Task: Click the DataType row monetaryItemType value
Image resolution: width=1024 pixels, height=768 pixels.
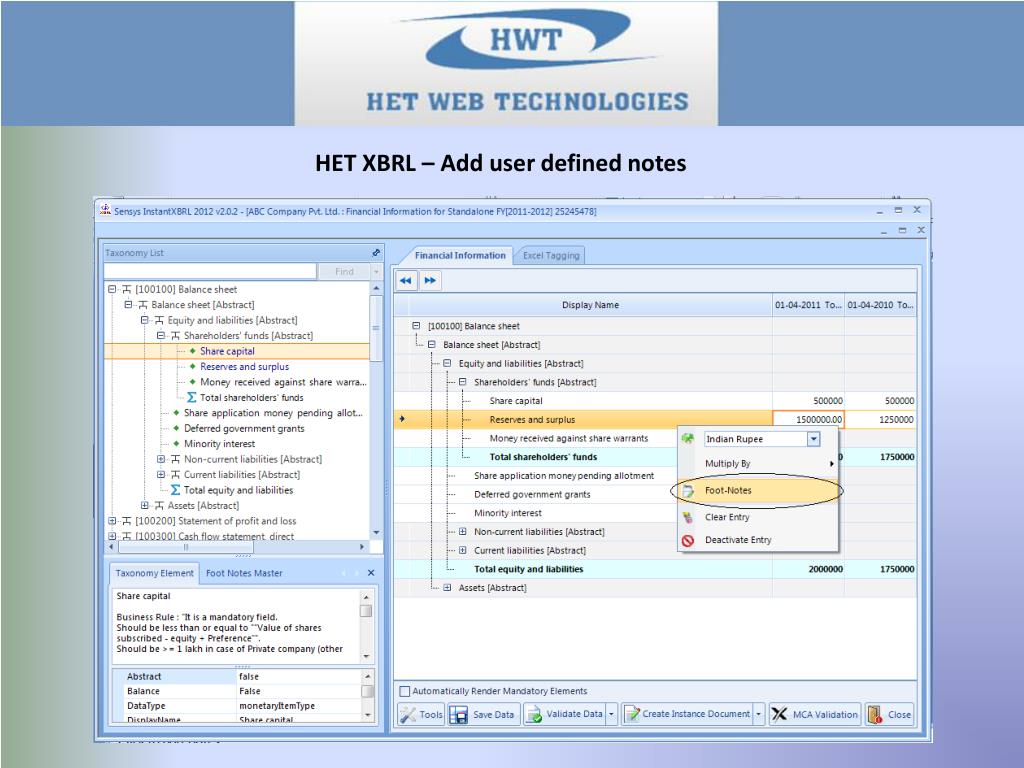Action: coord(298,706)
